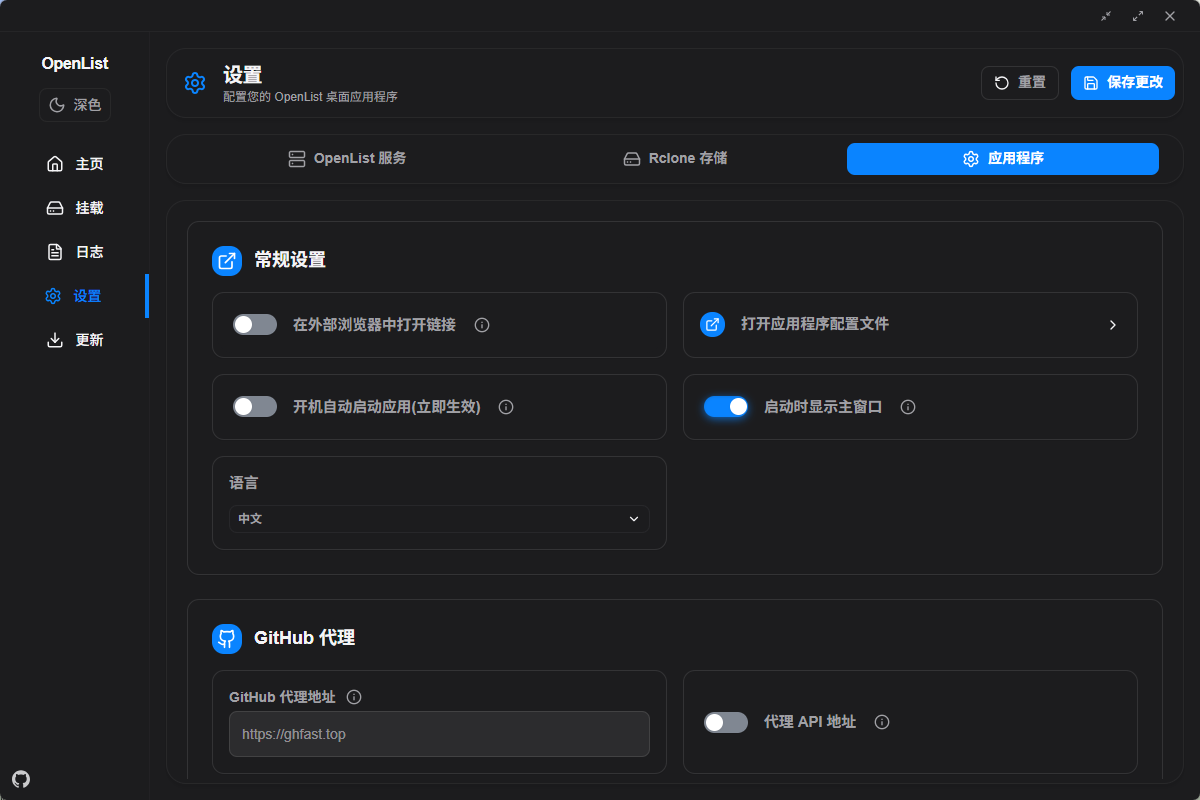Expand 打开应用程序配置文件 chevron arrow

tap(1112, 325)
